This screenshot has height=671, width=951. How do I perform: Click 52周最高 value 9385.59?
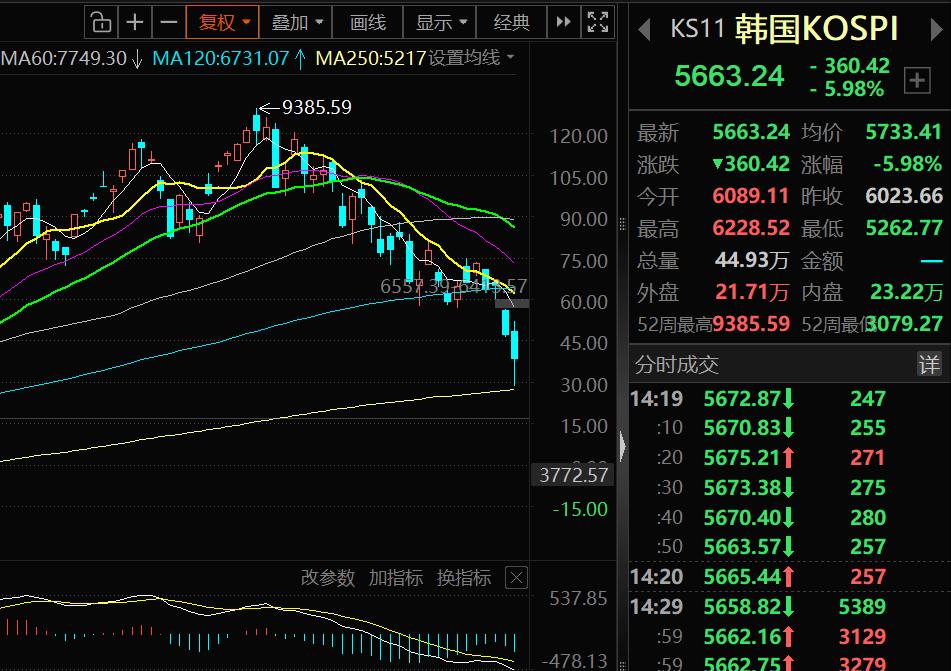[751, 324]
